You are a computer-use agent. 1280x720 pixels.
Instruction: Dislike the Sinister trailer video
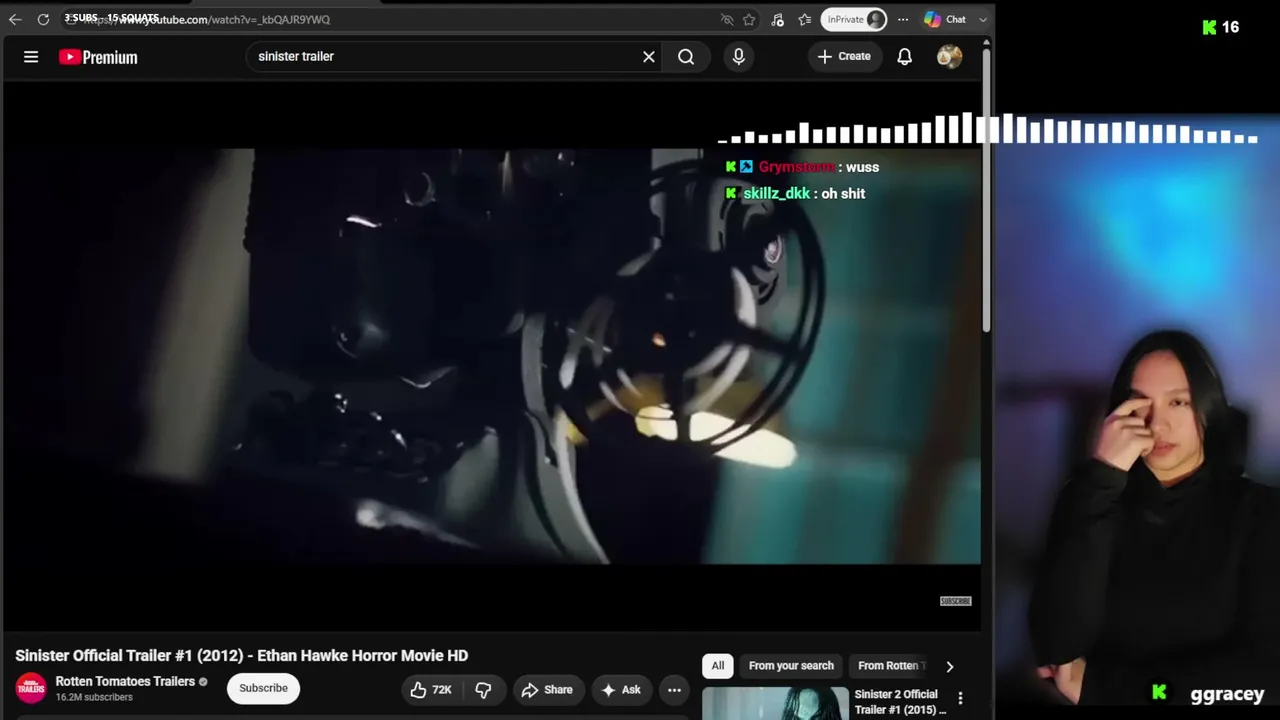click(483, 689)
